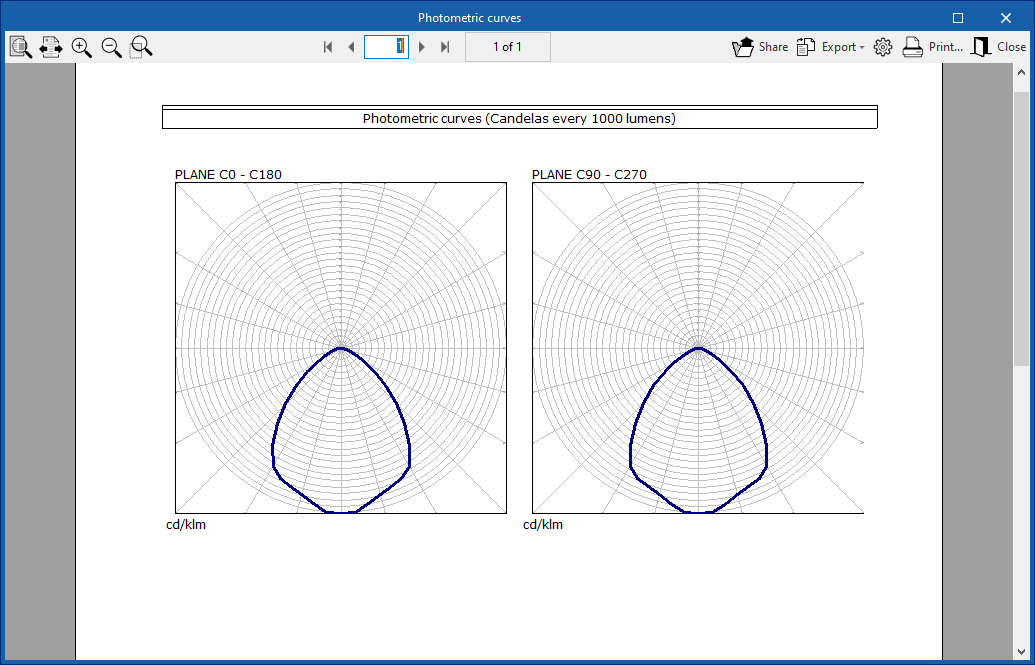Maximize the Photometric curves window
Image resolution: width=1035 pixels, height=665 pixels.
[x=958, y=18]
